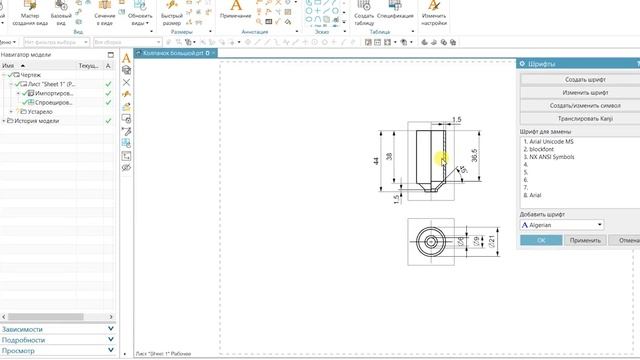640x360 pixels.
Task: Expand the Таблица ribbon group options
Action: coord(413,31)
